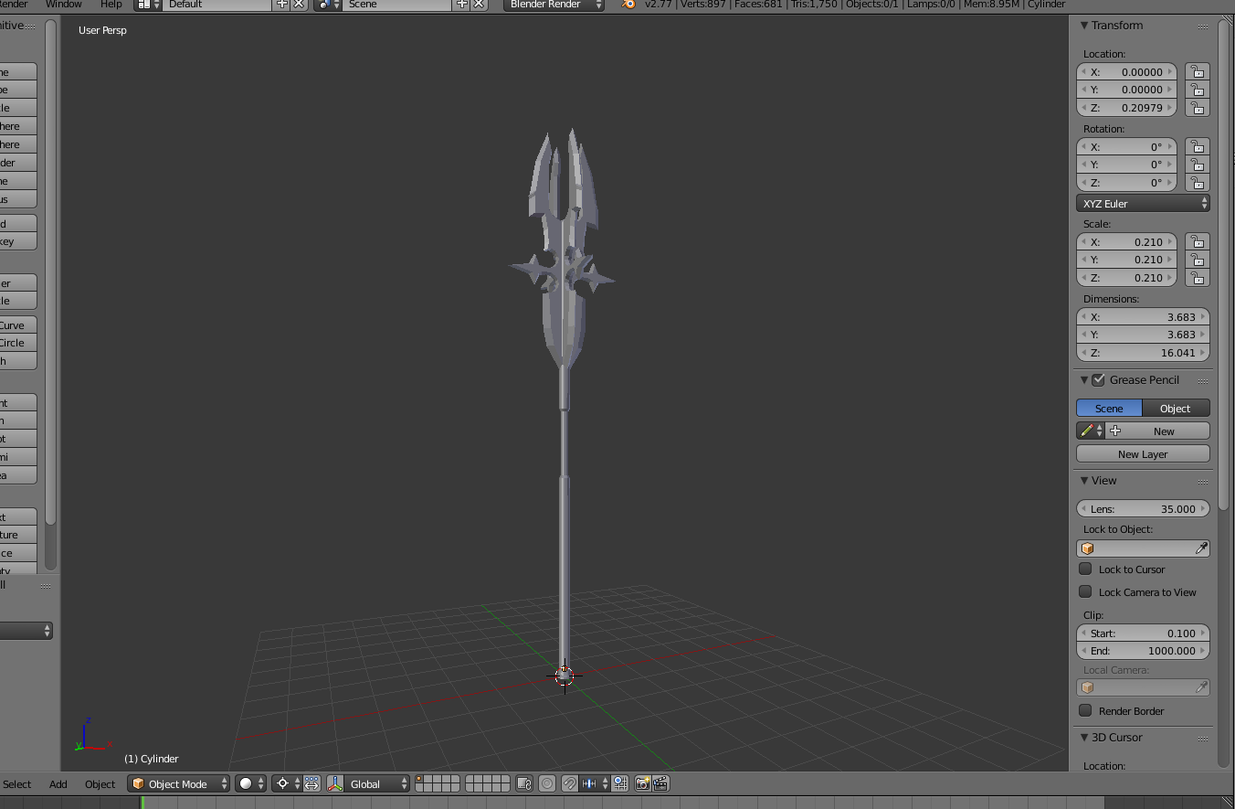
Task: Click the properties panel vertical scrollbar
Action: 1224,265
